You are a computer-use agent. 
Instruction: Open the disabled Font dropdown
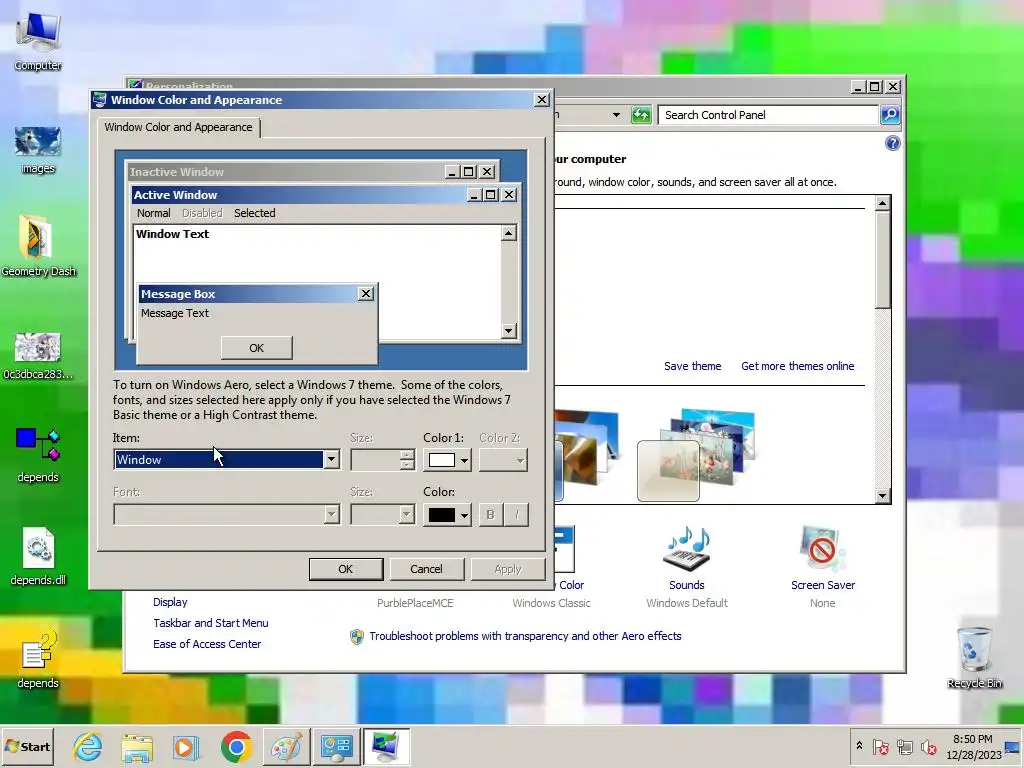click(x=227, y=515)
